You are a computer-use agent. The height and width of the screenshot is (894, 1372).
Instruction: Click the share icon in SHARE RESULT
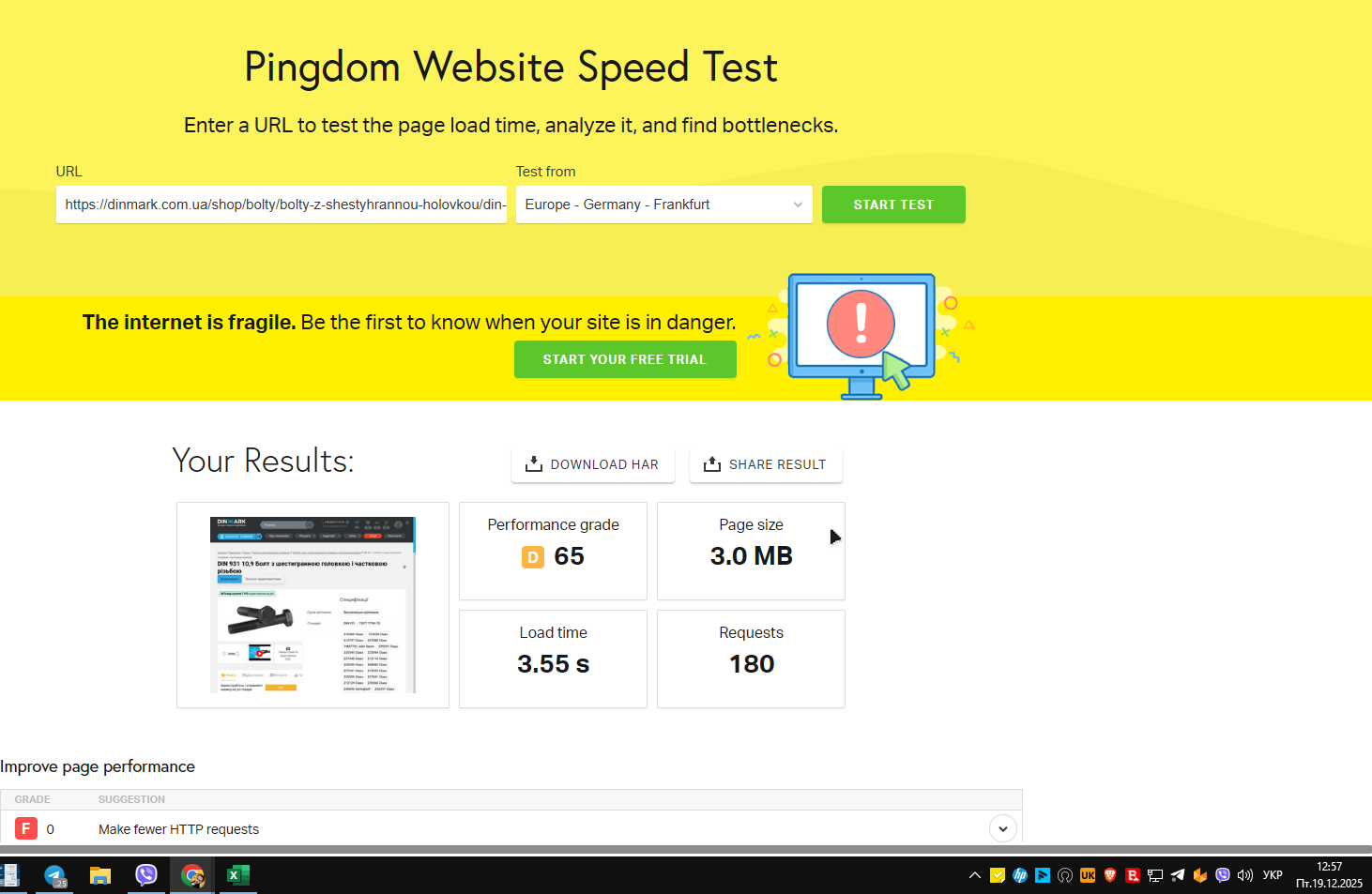pyautogui.click(x=712, y=464)
